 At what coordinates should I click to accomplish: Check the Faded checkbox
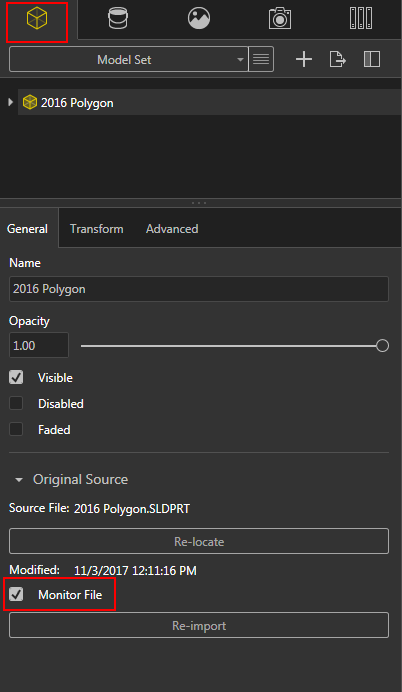click(16, 429)
